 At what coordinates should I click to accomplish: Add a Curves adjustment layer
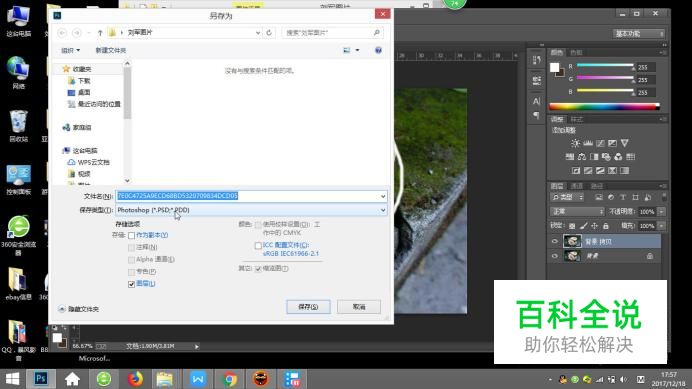tap(600, 144)
